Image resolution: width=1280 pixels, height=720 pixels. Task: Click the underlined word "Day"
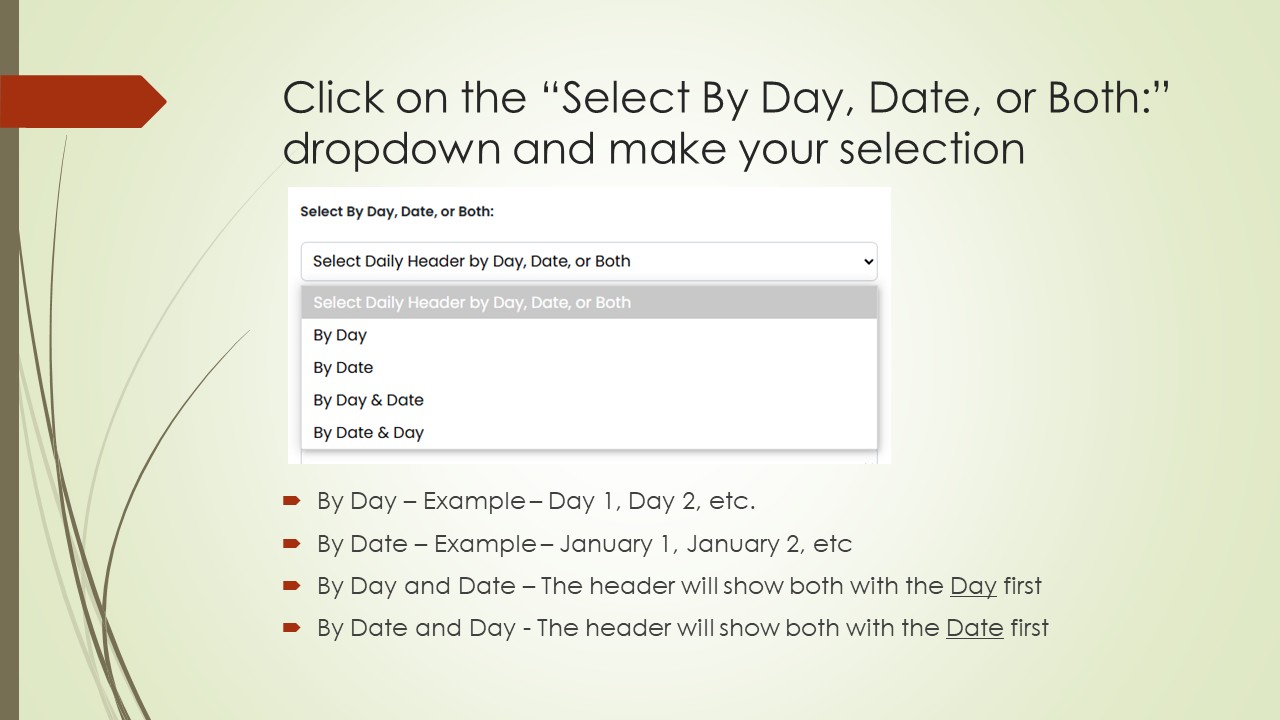point(973,586)
